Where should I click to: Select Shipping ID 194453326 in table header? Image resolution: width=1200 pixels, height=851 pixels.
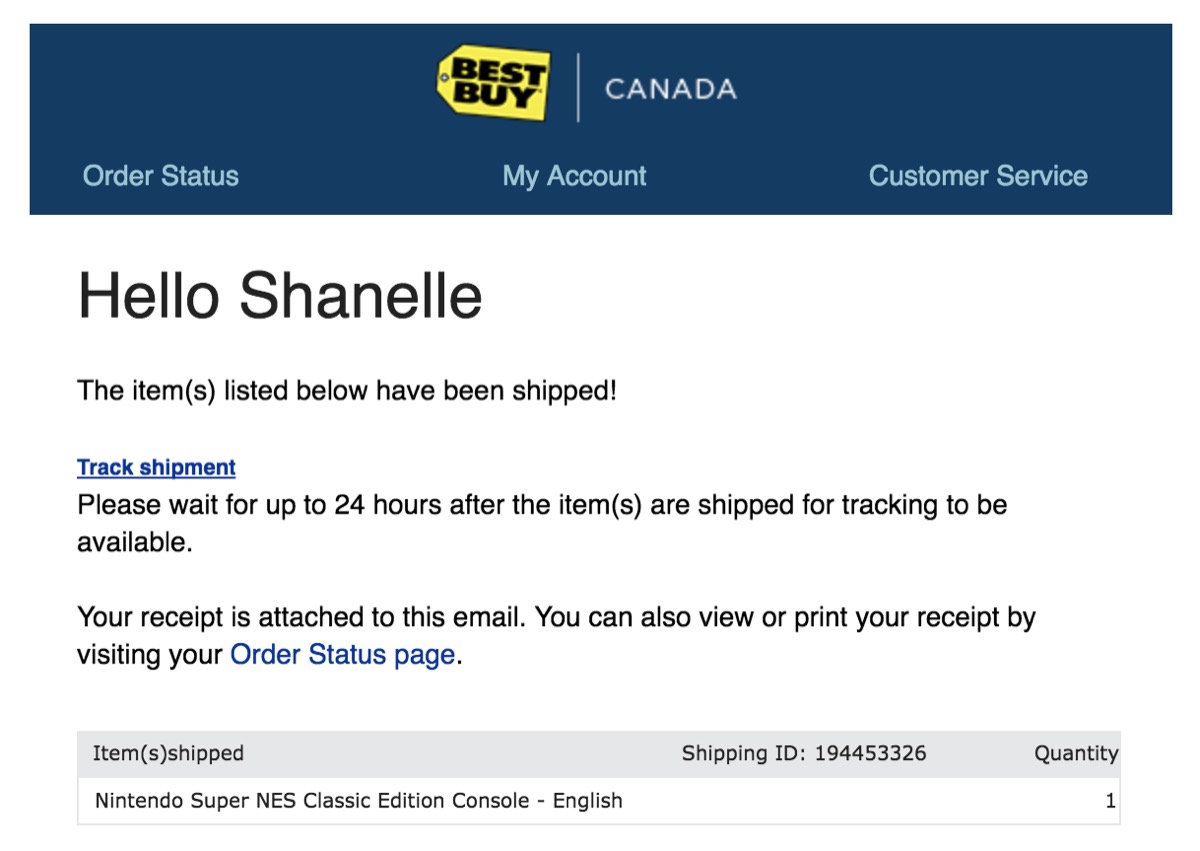[x=804, y=753]
